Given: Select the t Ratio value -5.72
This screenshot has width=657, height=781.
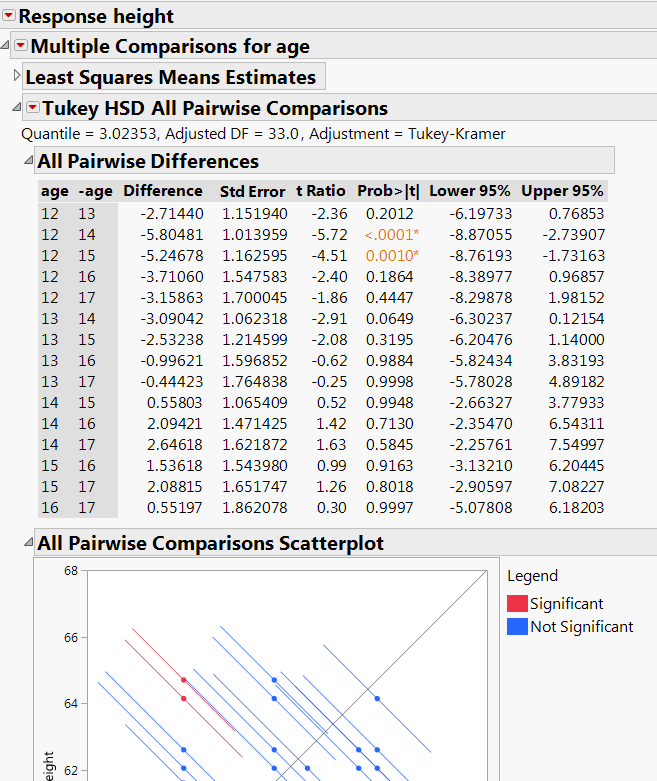Looking at the screenshot, I should (x=329, y=235).
